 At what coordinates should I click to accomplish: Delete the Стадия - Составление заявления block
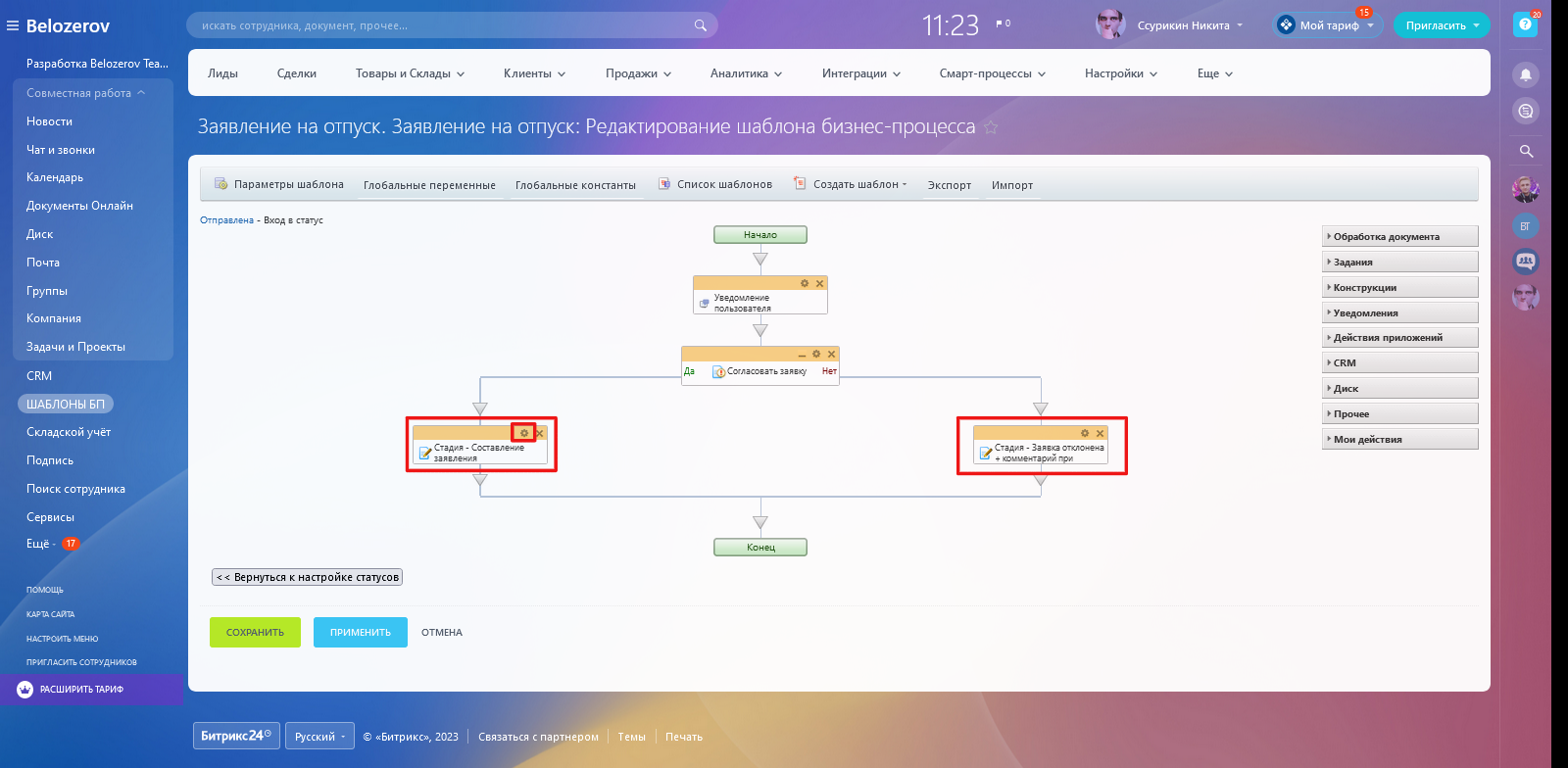tap(540, 433)
